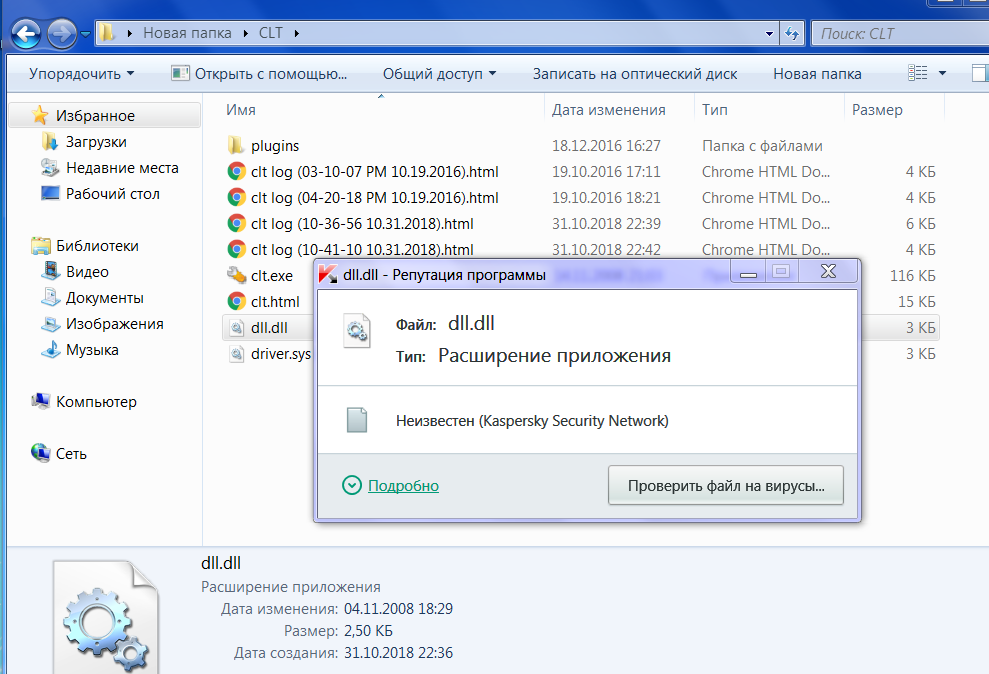
Task: Create folder via 'Новая папка' toolbar button
Action: (817, 74)
